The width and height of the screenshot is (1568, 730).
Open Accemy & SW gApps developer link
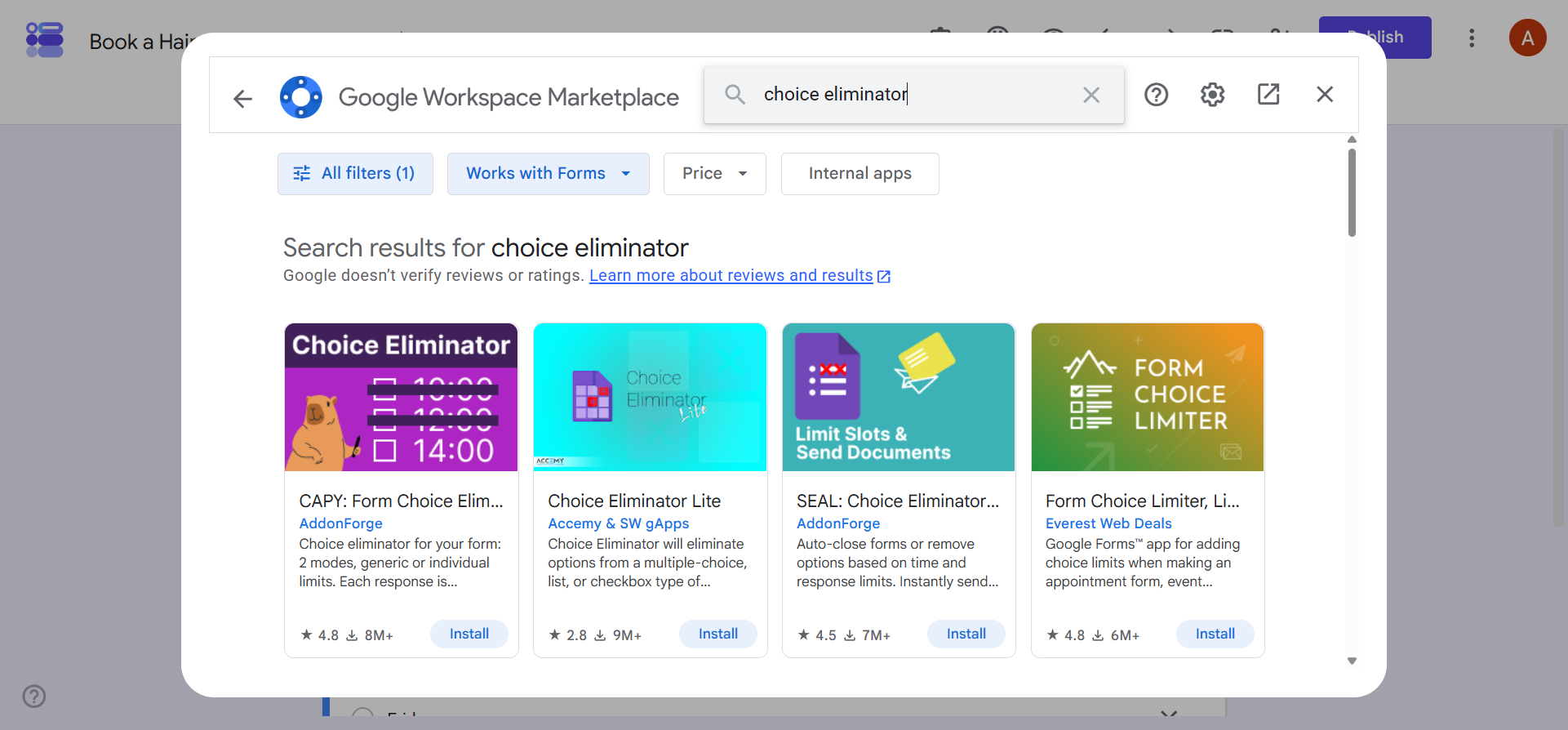(619, 523)
